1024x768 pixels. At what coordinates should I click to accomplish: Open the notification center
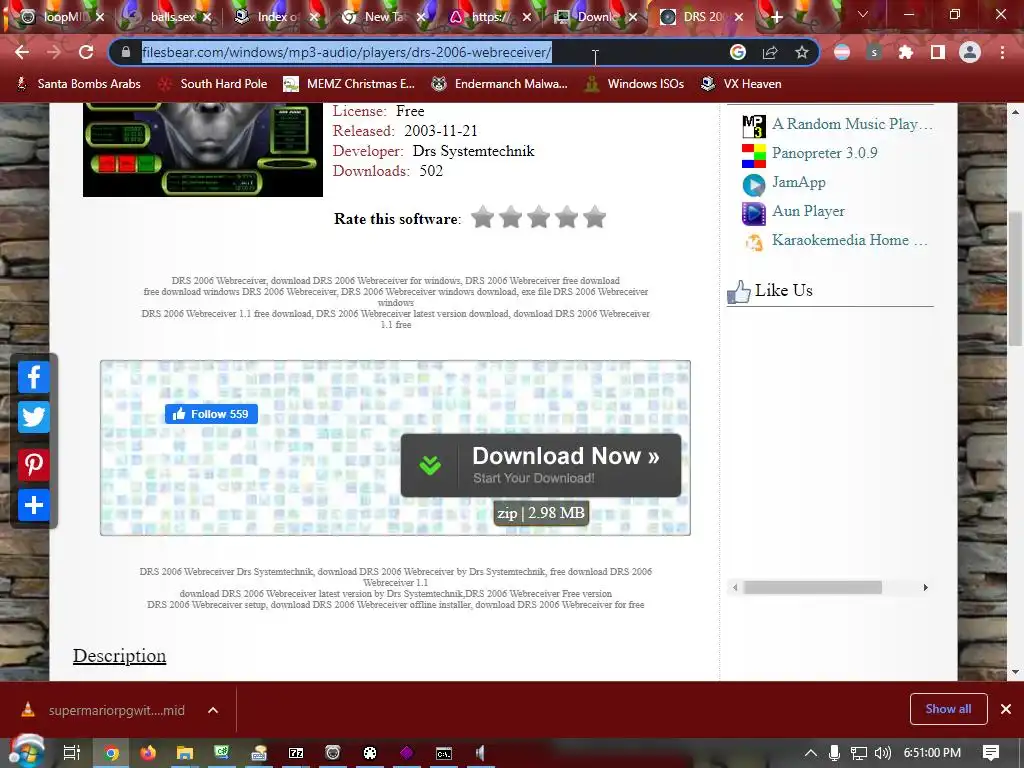[991, 753]
